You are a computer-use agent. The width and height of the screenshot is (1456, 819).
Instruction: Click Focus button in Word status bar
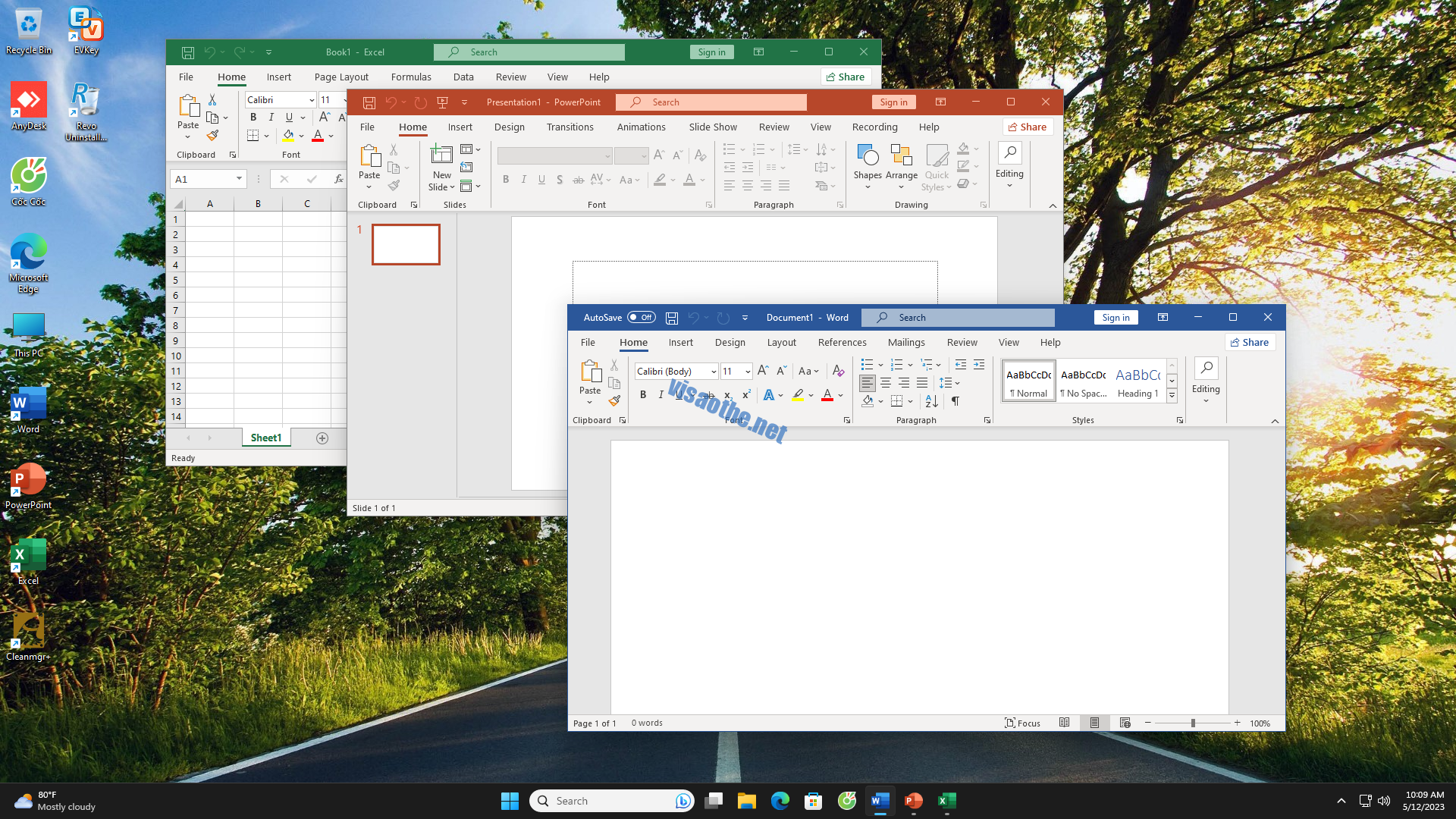point(1022,723)
